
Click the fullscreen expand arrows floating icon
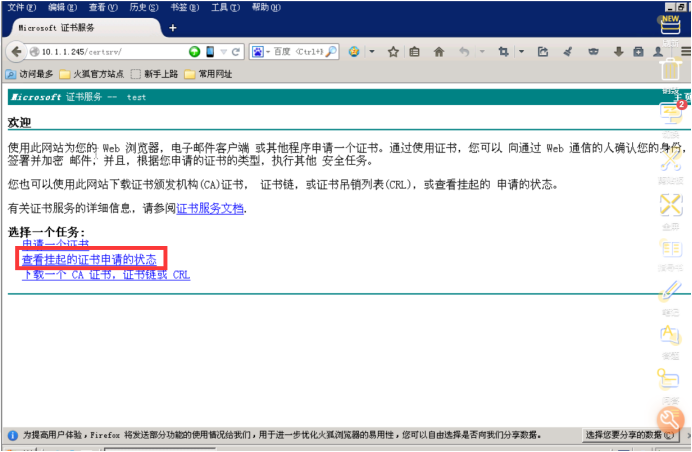(671, 205)
